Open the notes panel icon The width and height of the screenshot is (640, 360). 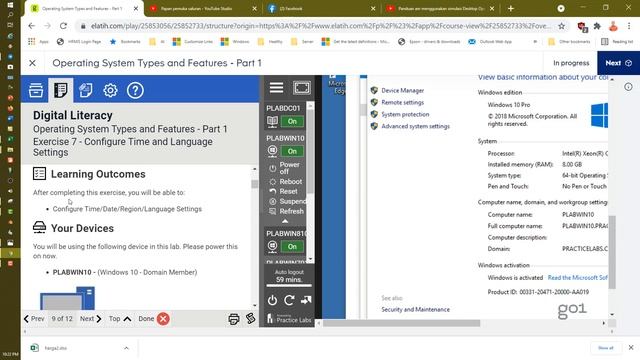pos(85,90)
